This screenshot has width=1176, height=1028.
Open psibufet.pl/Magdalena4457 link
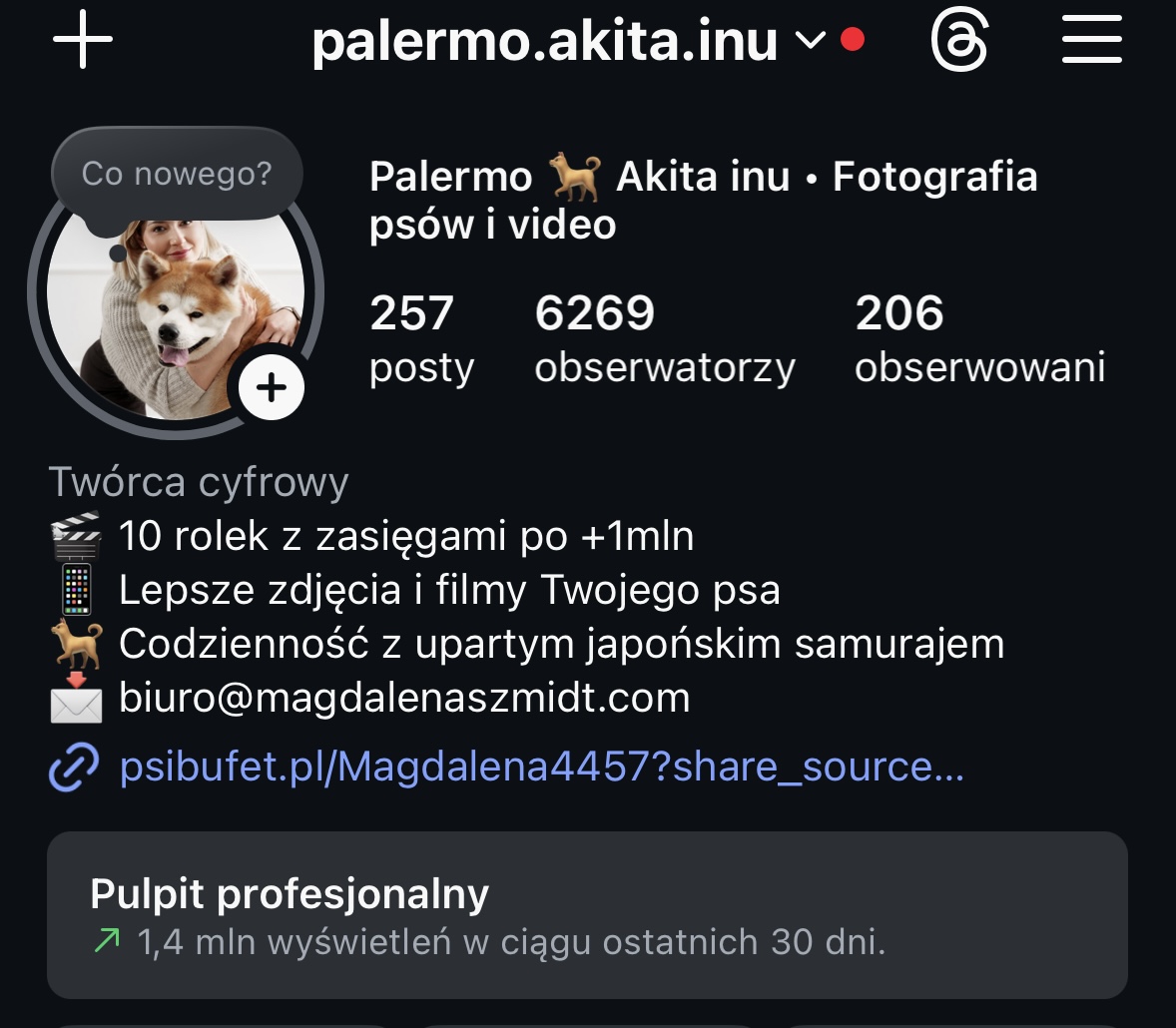[x=541, y=767]
